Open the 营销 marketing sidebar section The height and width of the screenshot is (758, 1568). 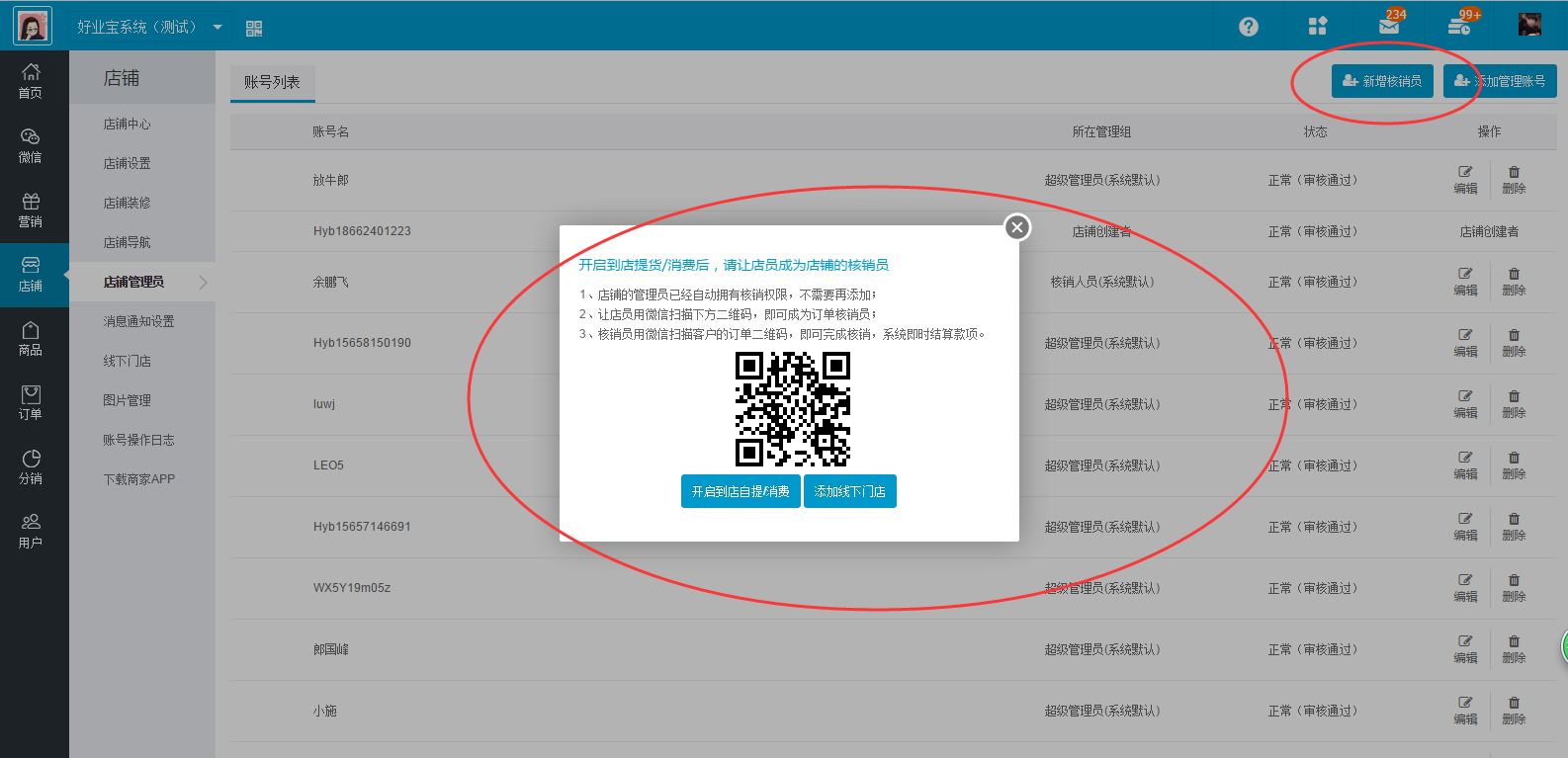[x=31, y=210]
